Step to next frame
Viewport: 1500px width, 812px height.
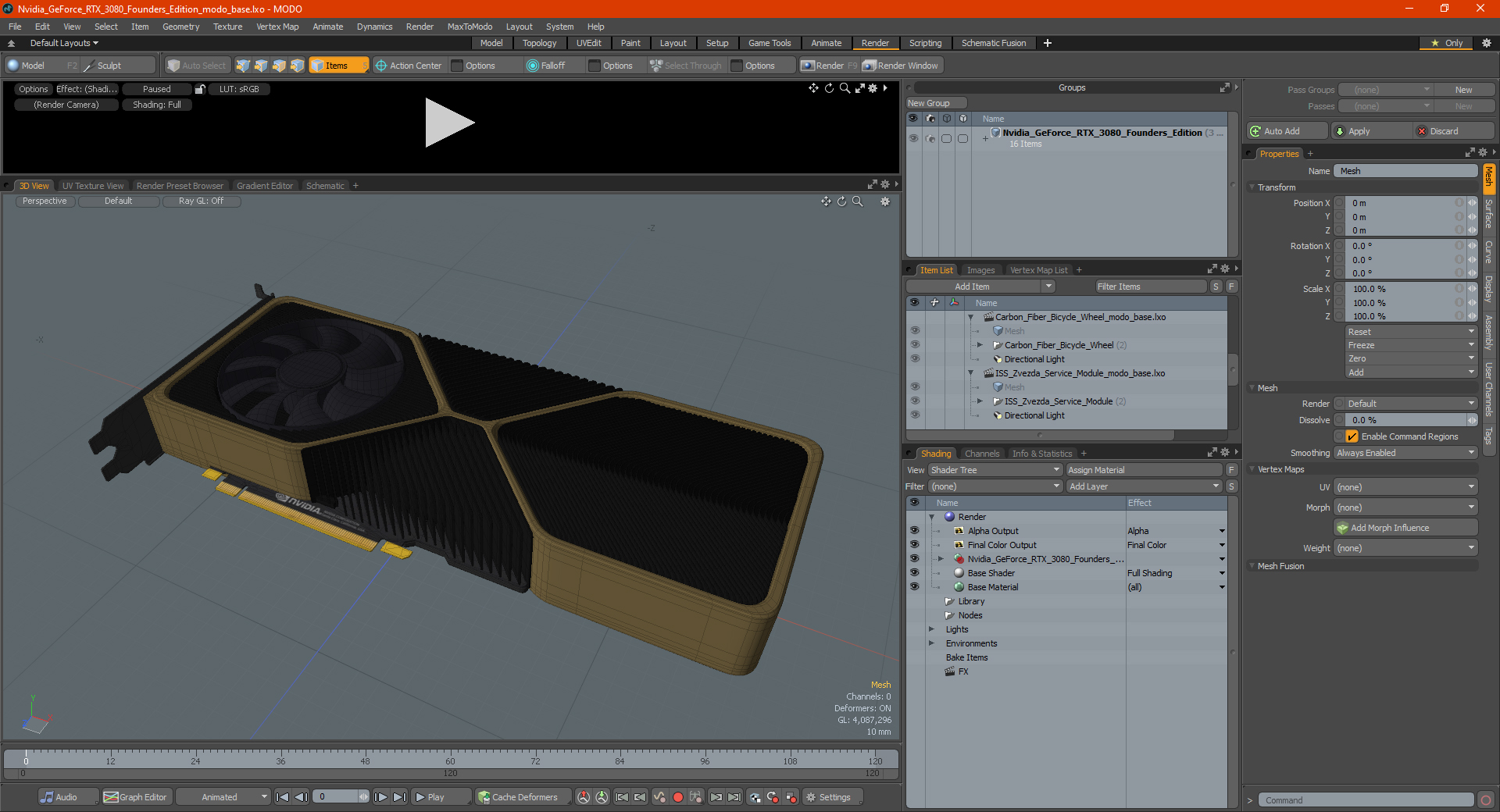coord(380,797)
